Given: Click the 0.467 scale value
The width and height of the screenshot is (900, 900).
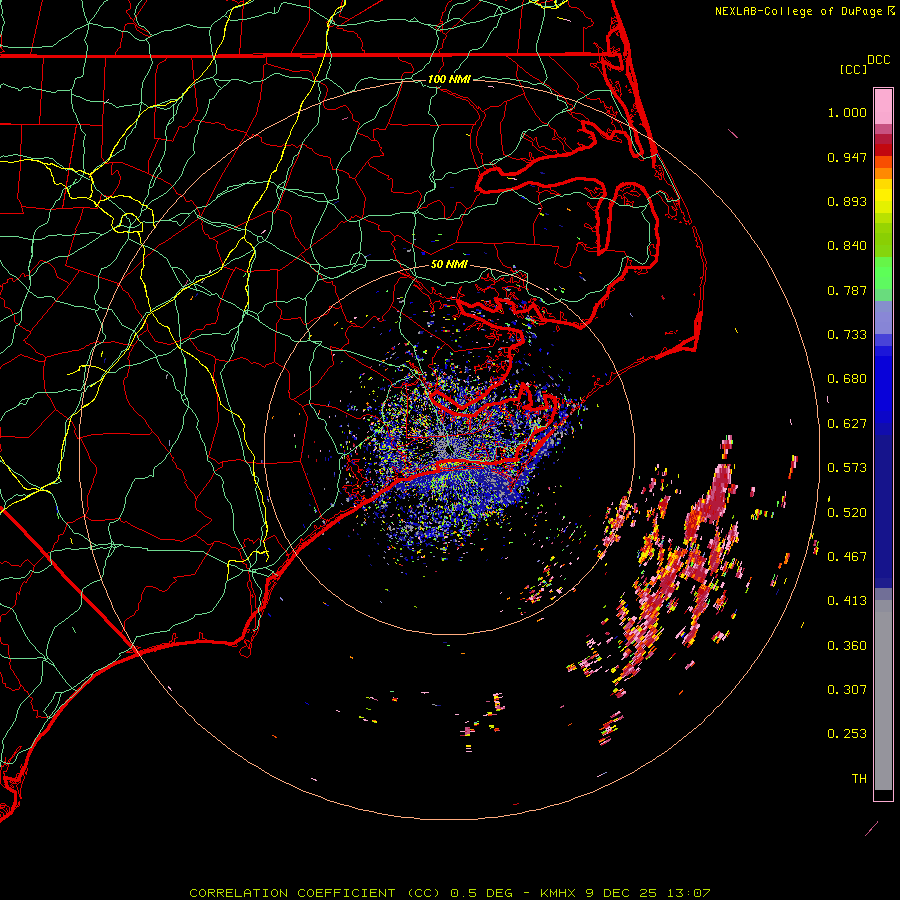Looking at the screenshot, I should [847, 557].
